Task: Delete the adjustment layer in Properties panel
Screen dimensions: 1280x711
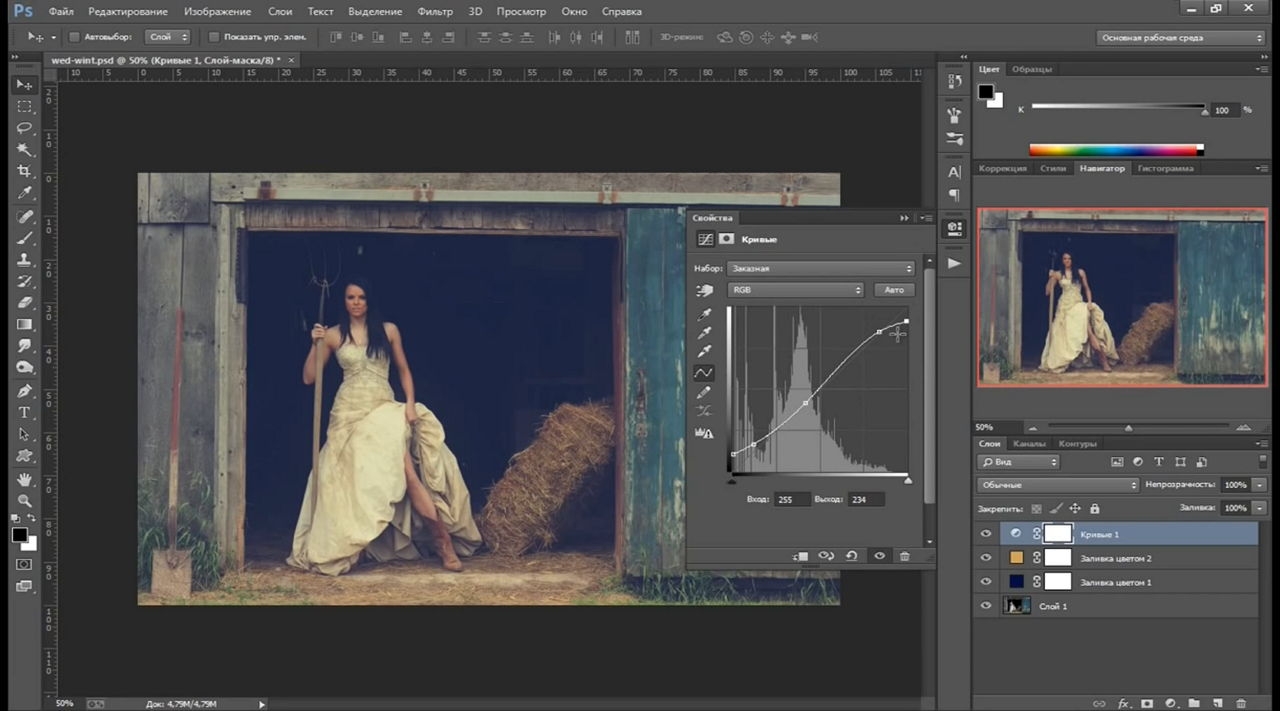Action: point(905,556)
